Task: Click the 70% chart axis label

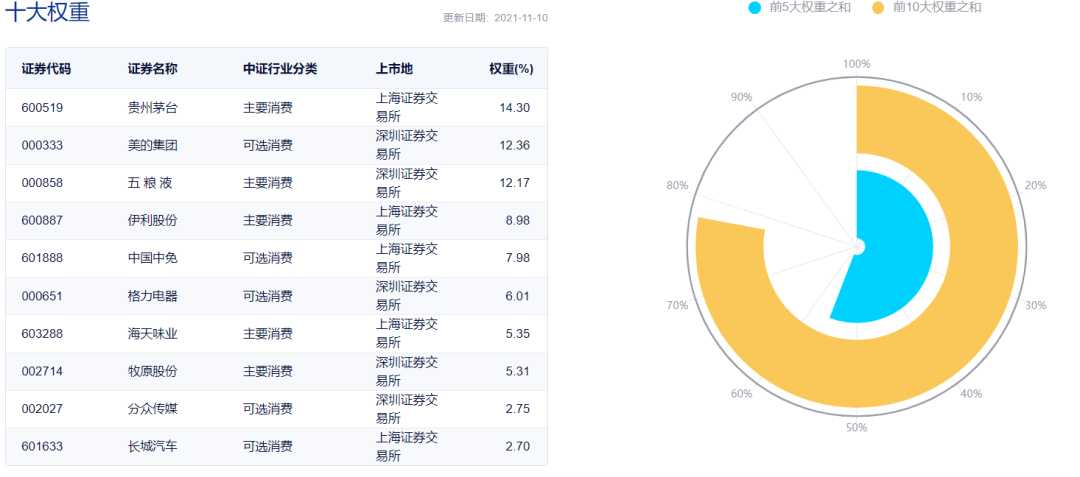Action: coord(677,306)
